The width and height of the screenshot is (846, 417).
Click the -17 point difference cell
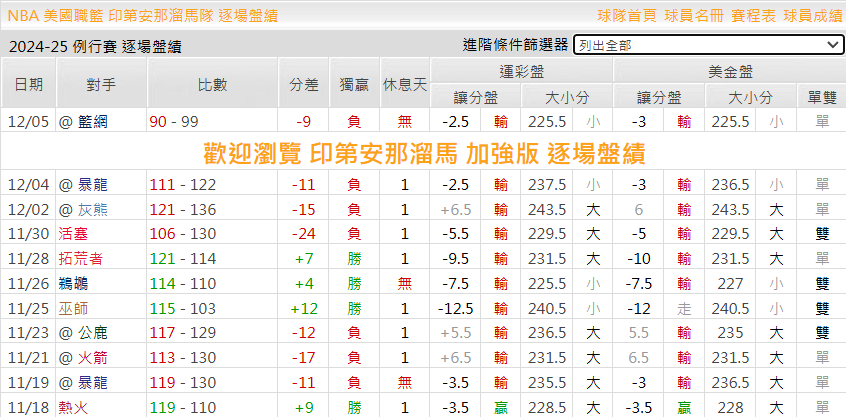coord(304,357)
